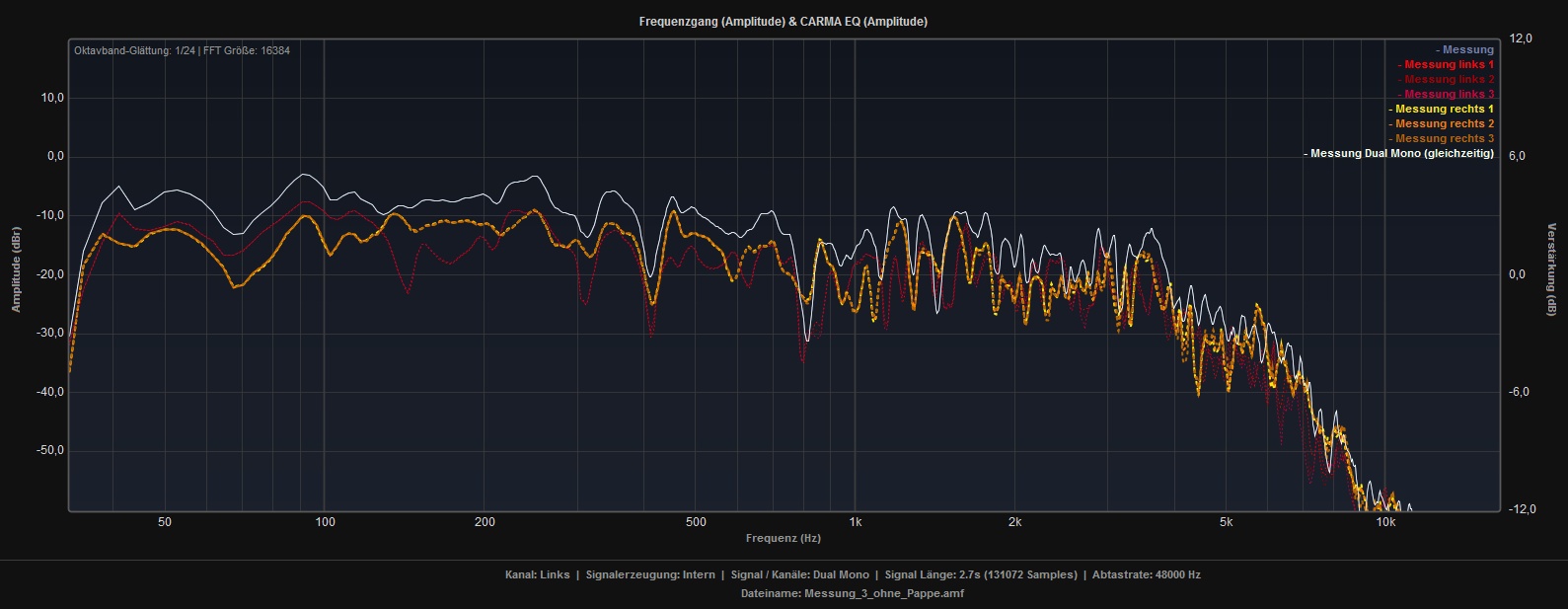
Task: Click the 'Amplitude (dBr)' axis label
Action: tap(16, 266)
